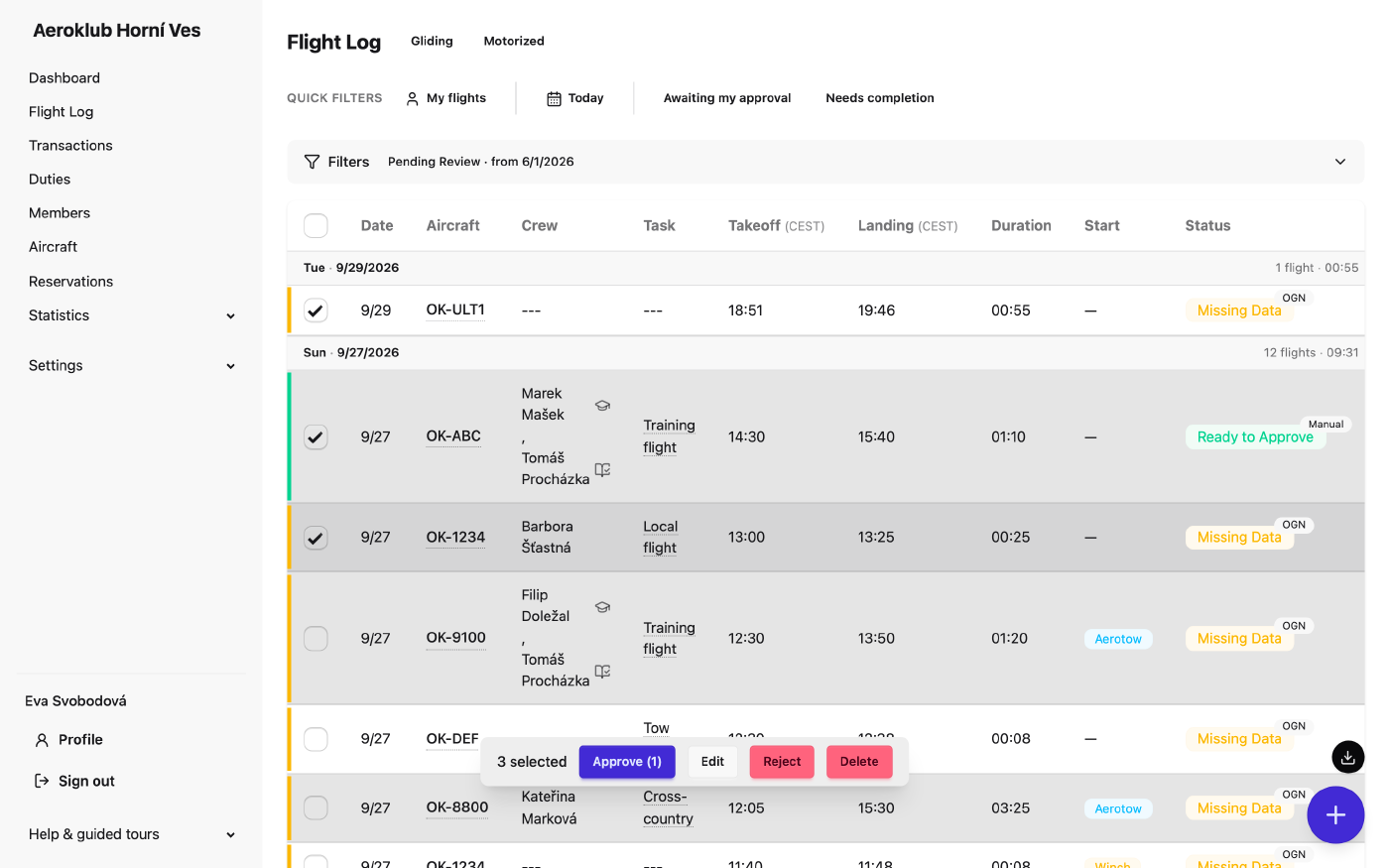
Task: Click the Reject button
Action: tap(782, 762)
